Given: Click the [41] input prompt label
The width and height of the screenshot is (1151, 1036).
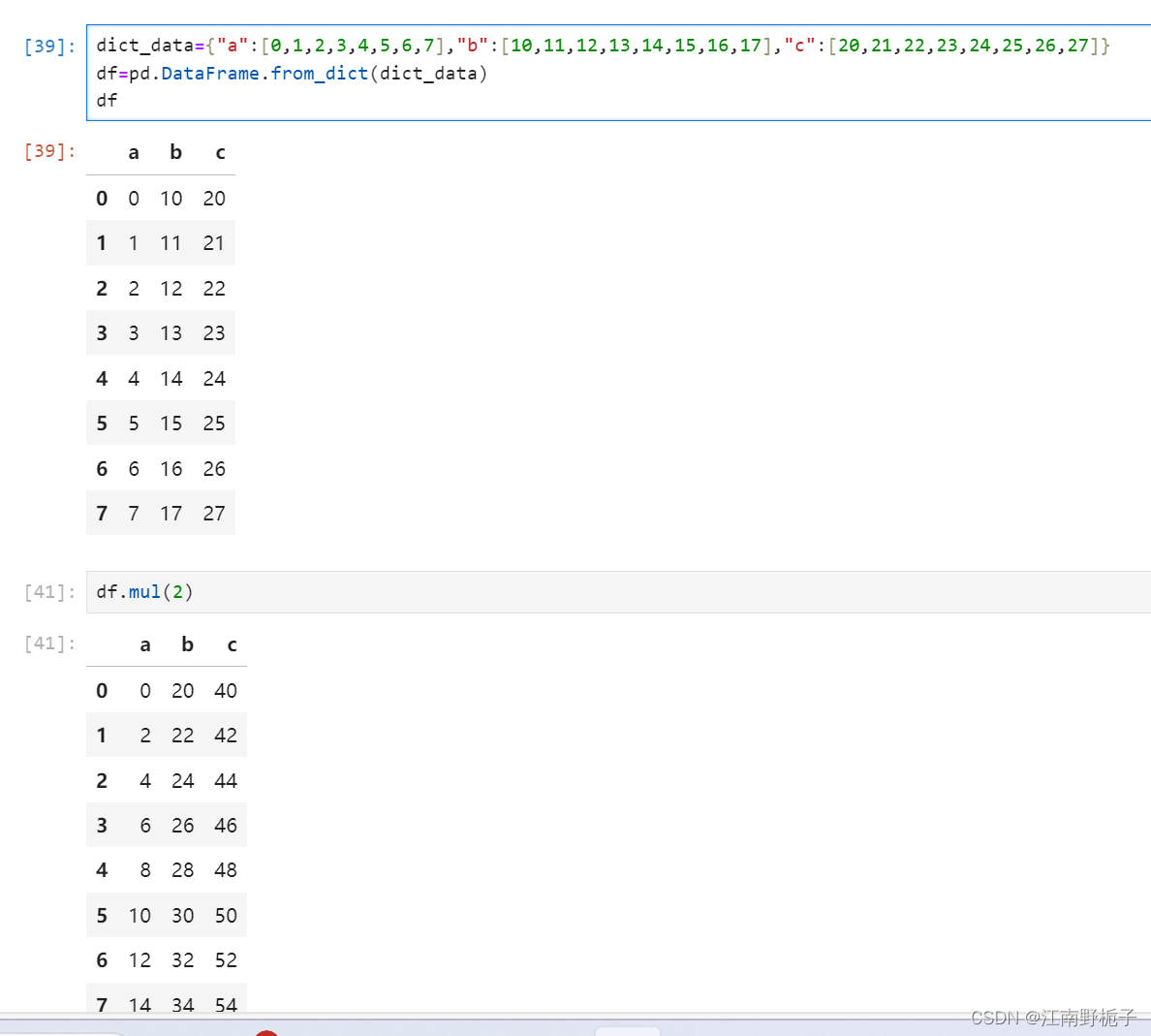Looking at the screenshot, I should [x=48, y=591].
